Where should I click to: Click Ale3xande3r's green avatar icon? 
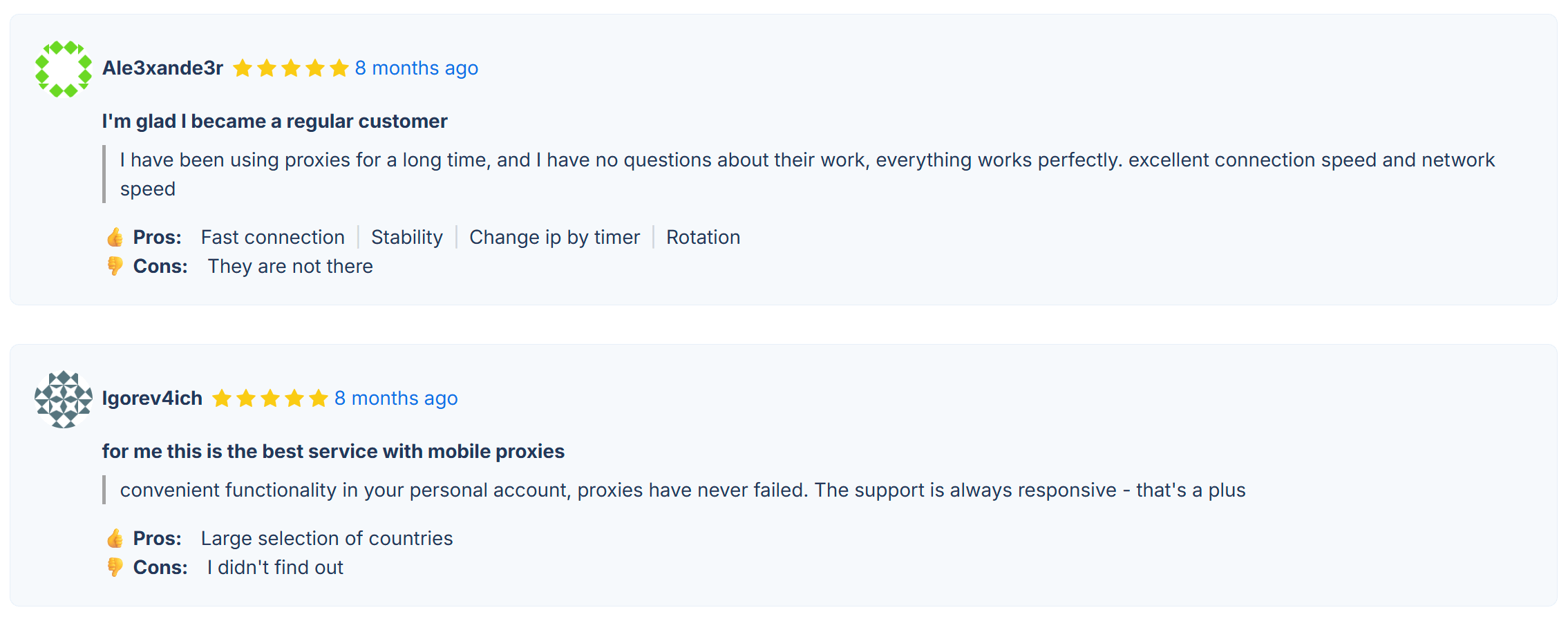64,68
